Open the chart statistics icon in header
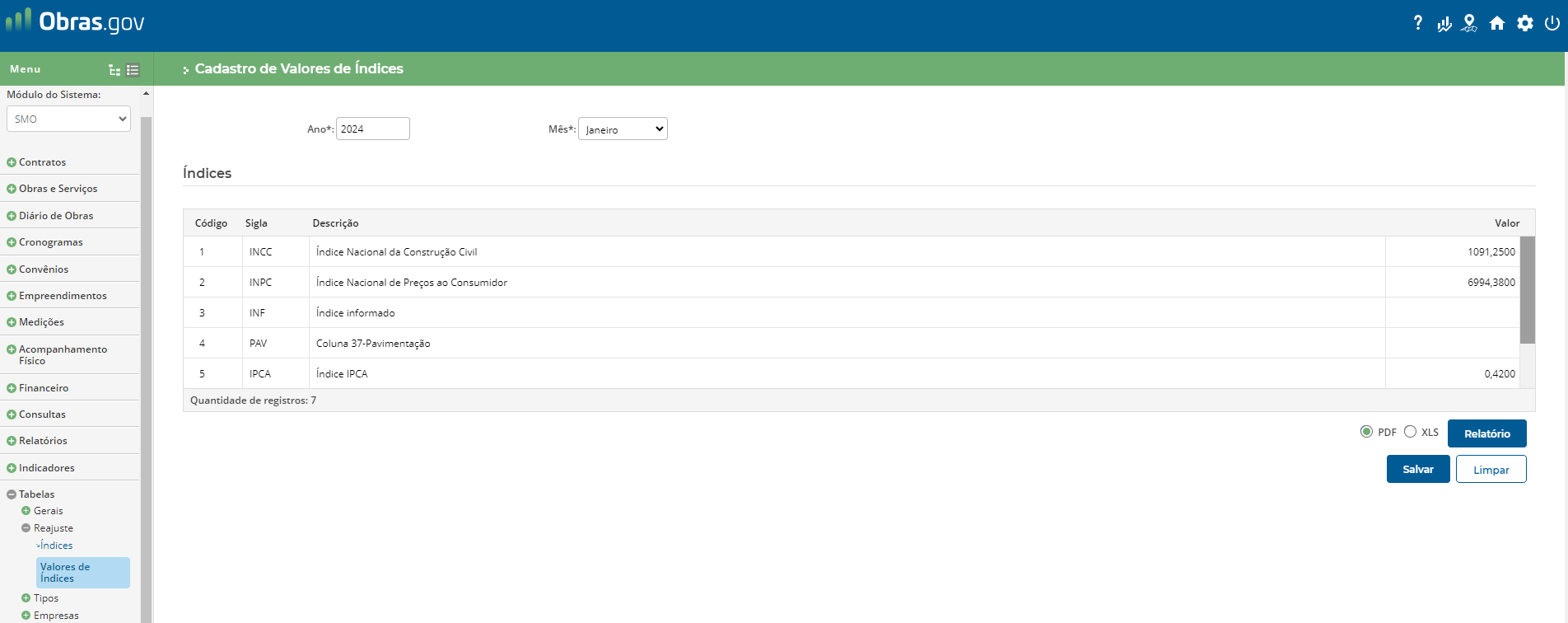 pyautogui.click(x=1444, y=24)
